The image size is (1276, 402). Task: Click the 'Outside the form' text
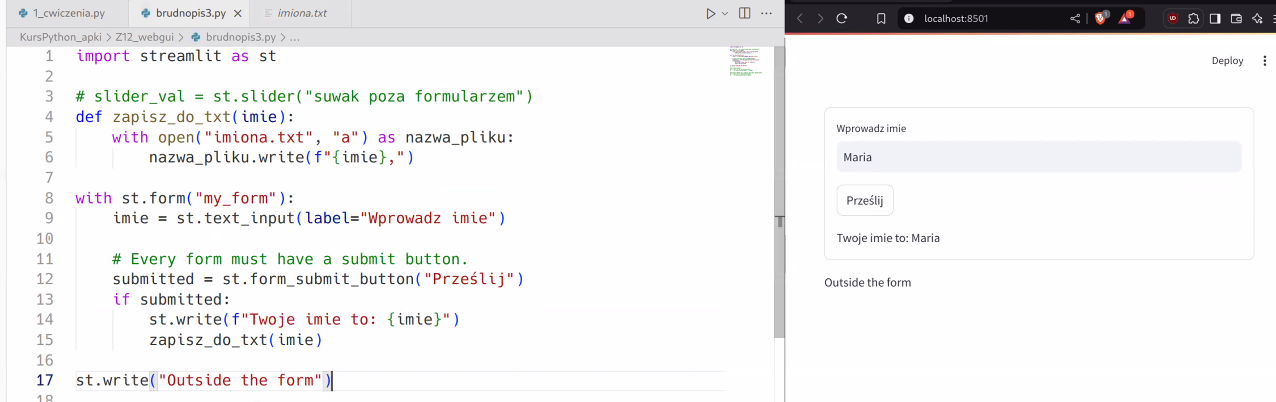tap(867, 282)
